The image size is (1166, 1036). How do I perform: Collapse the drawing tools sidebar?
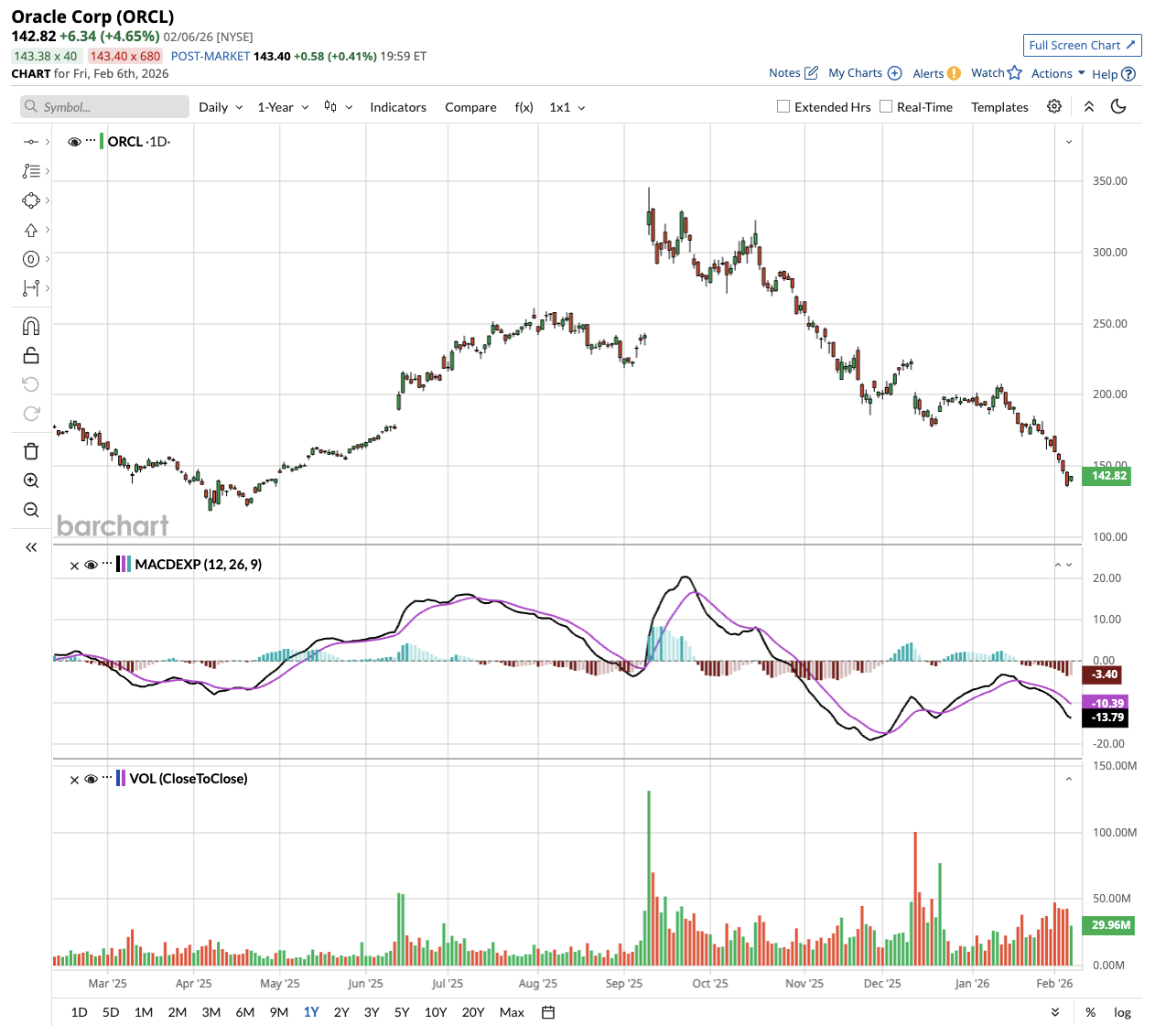tap(30, 547)
